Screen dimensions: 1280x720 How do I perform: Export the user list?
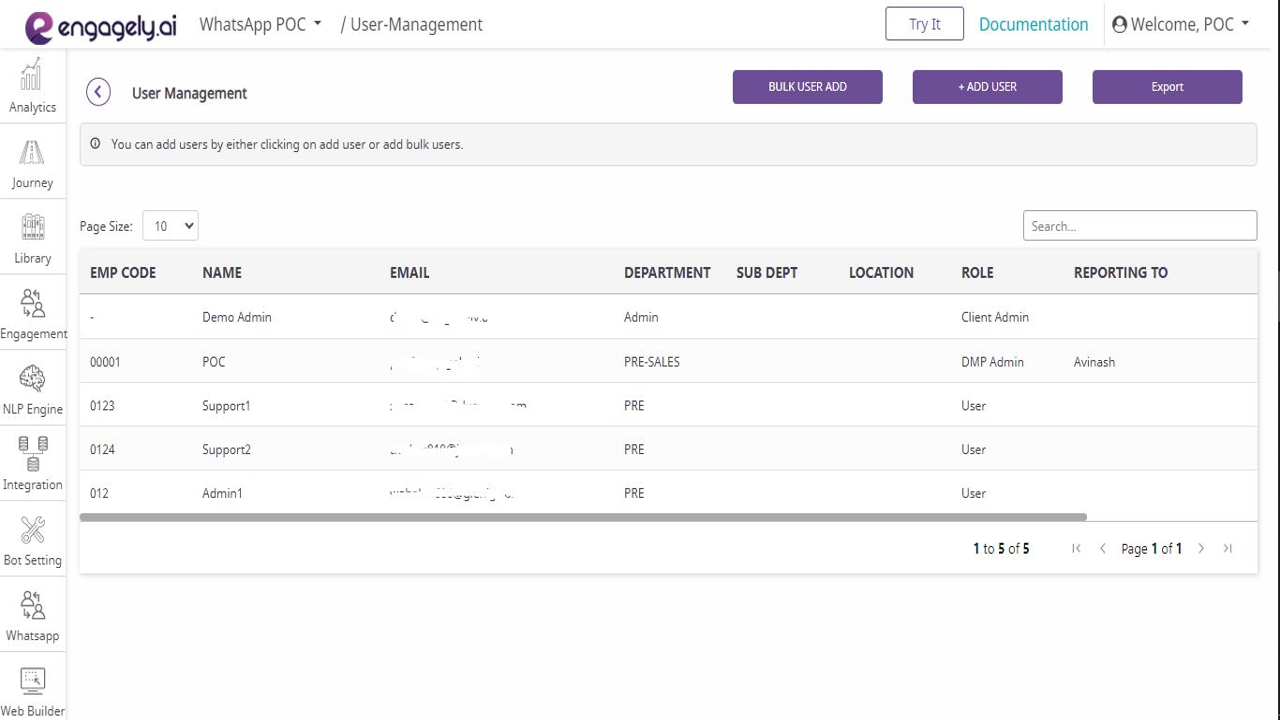(1167, 87)
